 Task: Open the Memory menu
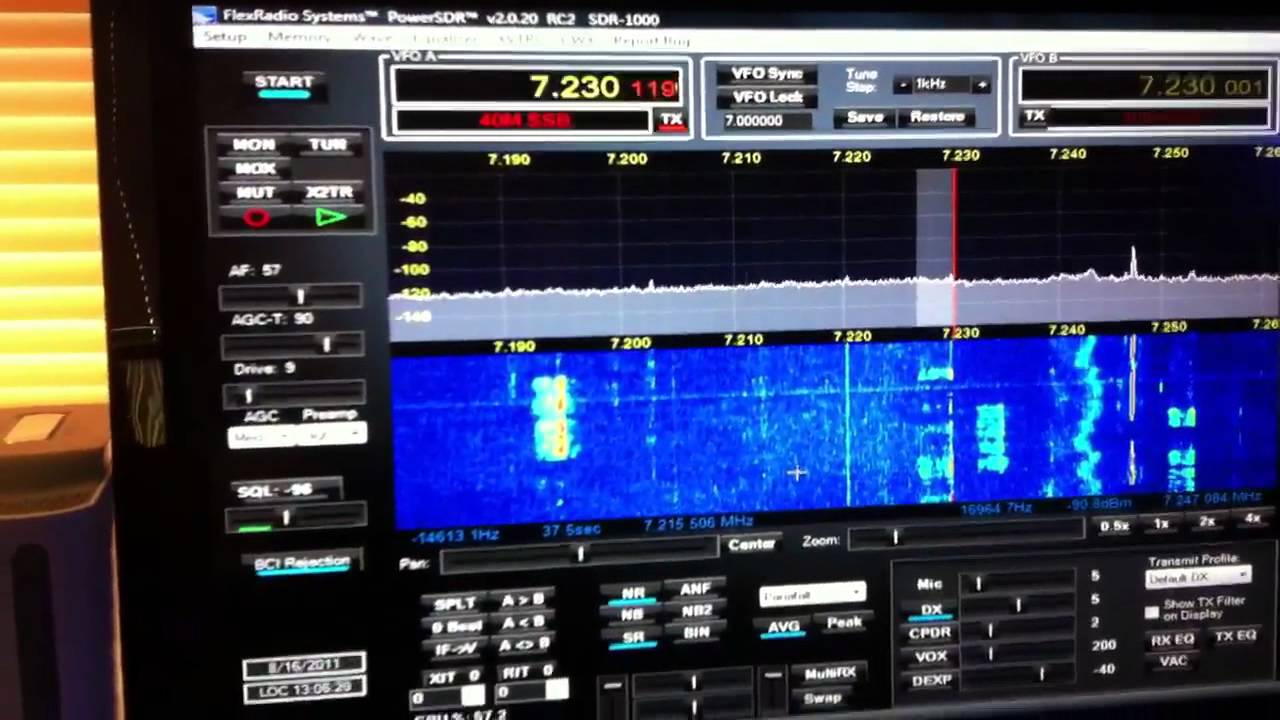pyautogui.click(x=298, y=38)
